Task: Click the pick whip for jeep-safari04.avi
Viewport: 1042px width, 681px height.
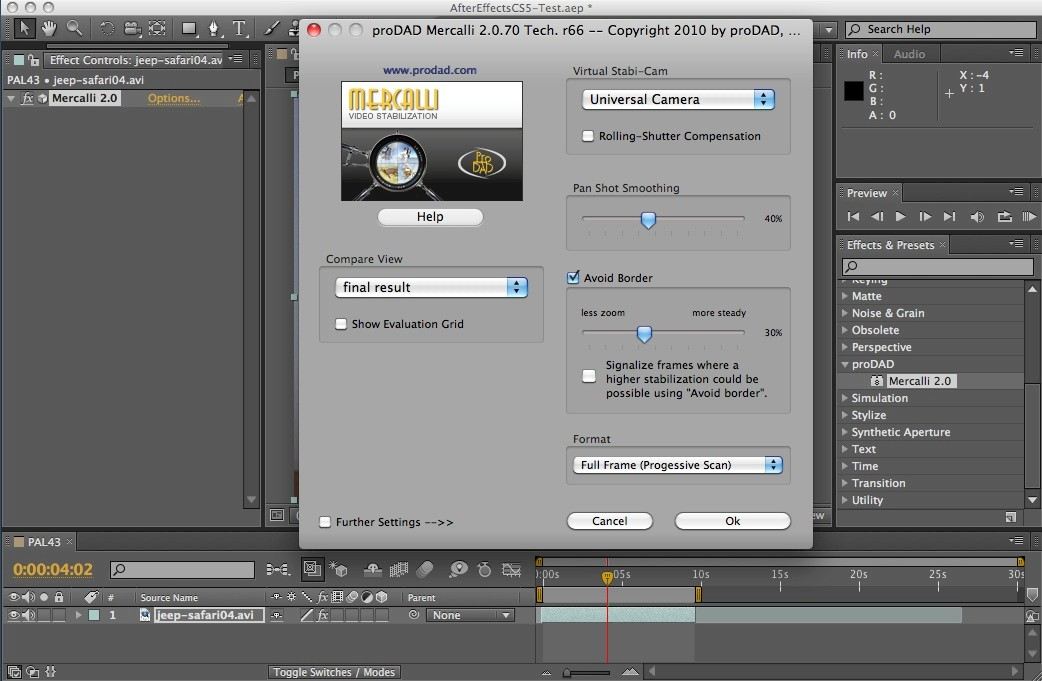Action: tap(414, 615)
